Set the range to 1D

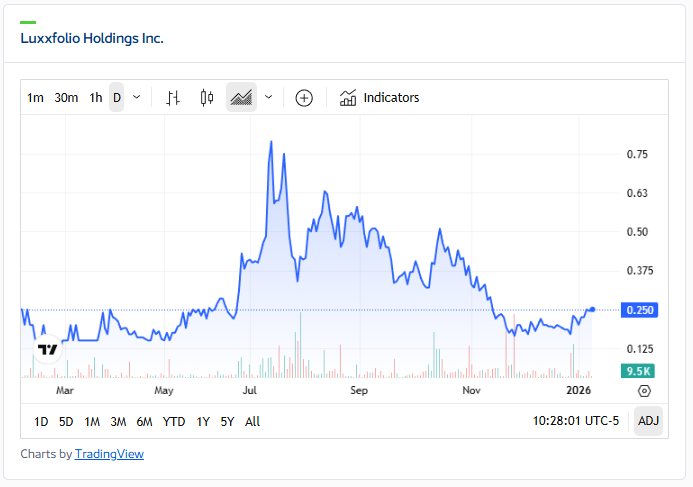pos(41,422)
